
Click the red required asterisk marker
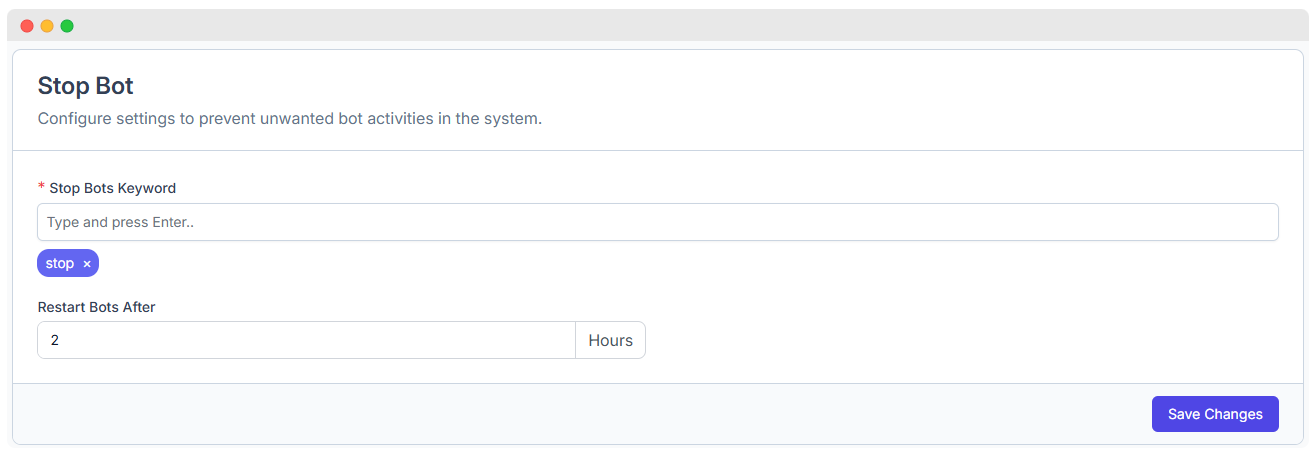click(41, 188)
